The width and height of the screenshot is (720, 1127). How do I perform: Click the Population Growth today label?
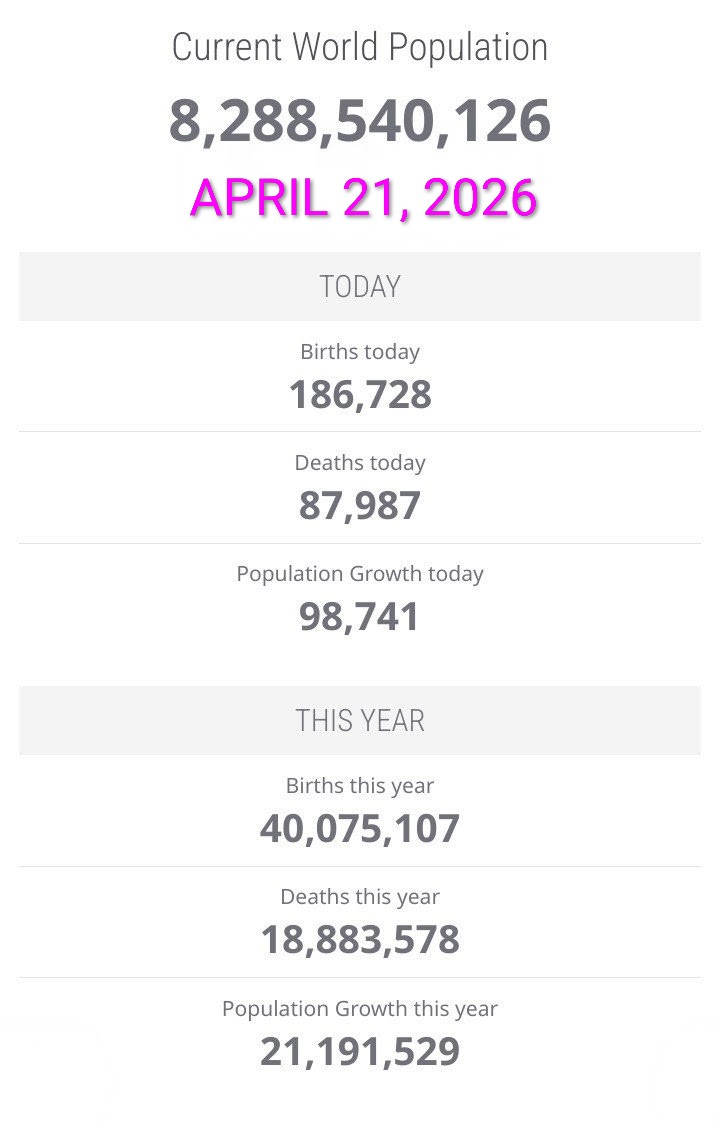(x=360, y=574)
